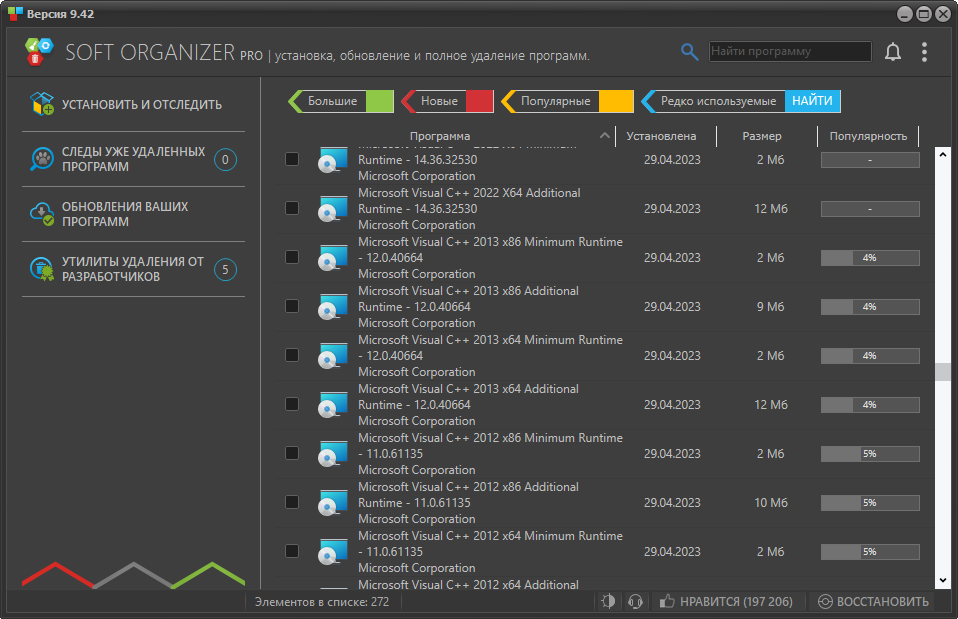This screenshot has width=958, height=619.
Task: Click the cloud program updates icon
Action: (x=42, y=214)
